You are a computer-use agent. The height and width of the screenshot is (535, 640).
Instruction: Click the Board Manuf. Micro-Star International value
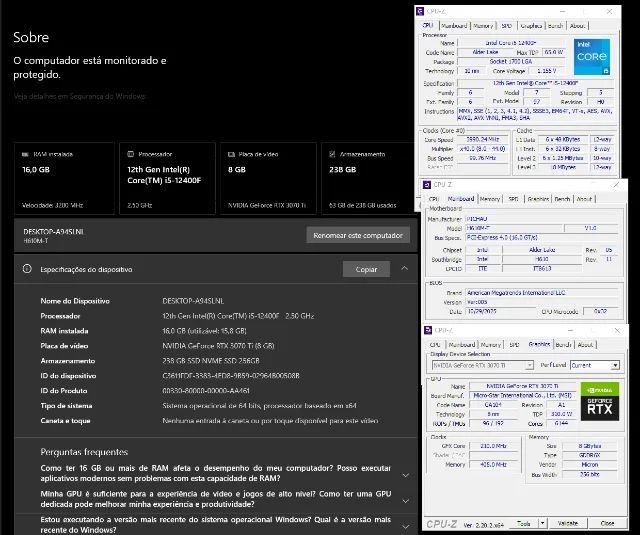pyautogui.click(x=523, y=395)
